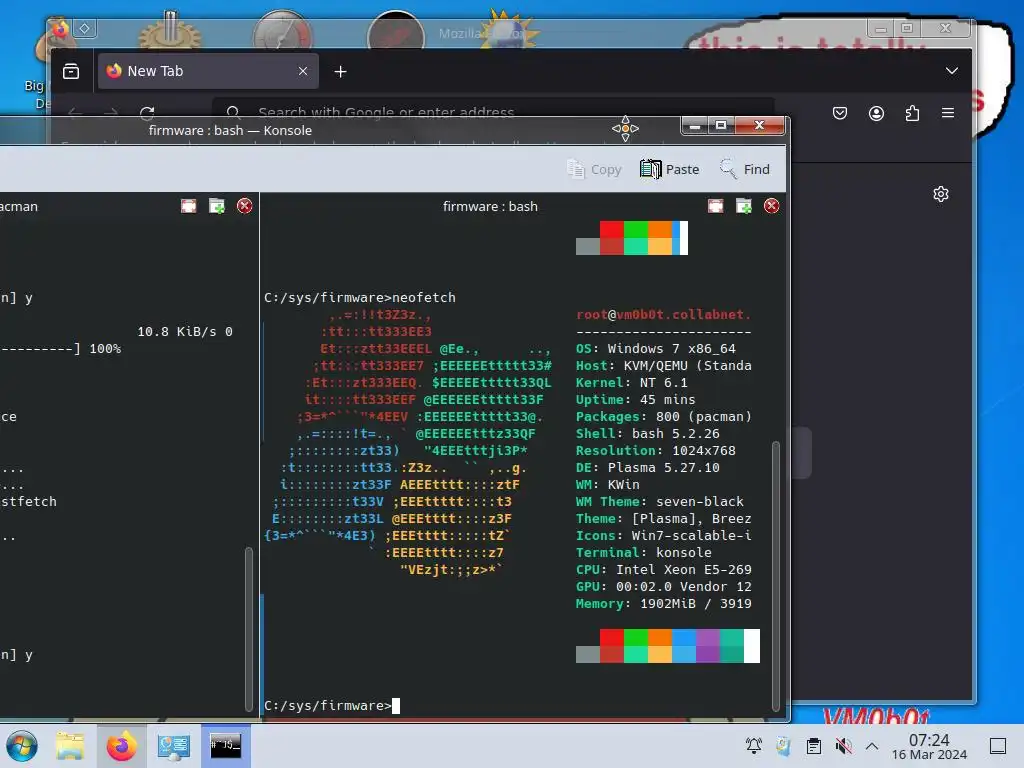This screenshot has width=1024, height=768.
Task: Open Firefox View button in tab bar
Action: [71, 71]
